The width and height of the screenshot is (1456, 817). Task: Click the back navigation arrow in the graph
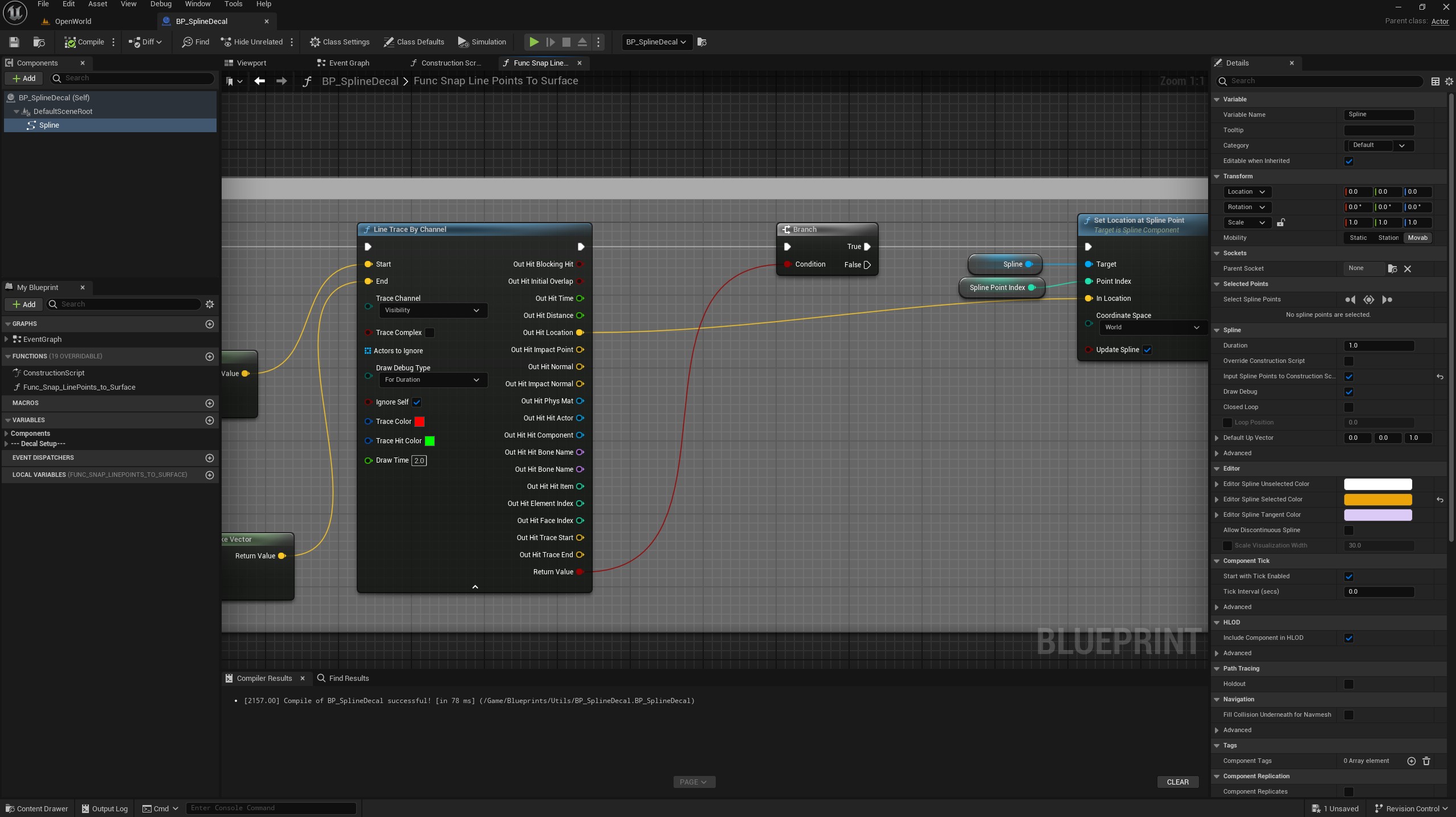[260, 81]
